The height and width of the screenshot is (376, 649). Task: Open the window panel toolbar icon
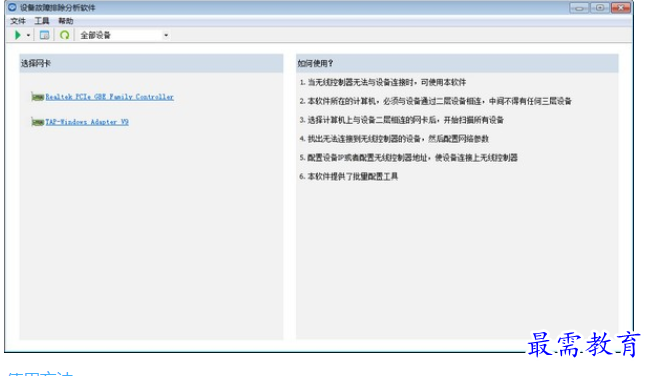pos(44,35)
